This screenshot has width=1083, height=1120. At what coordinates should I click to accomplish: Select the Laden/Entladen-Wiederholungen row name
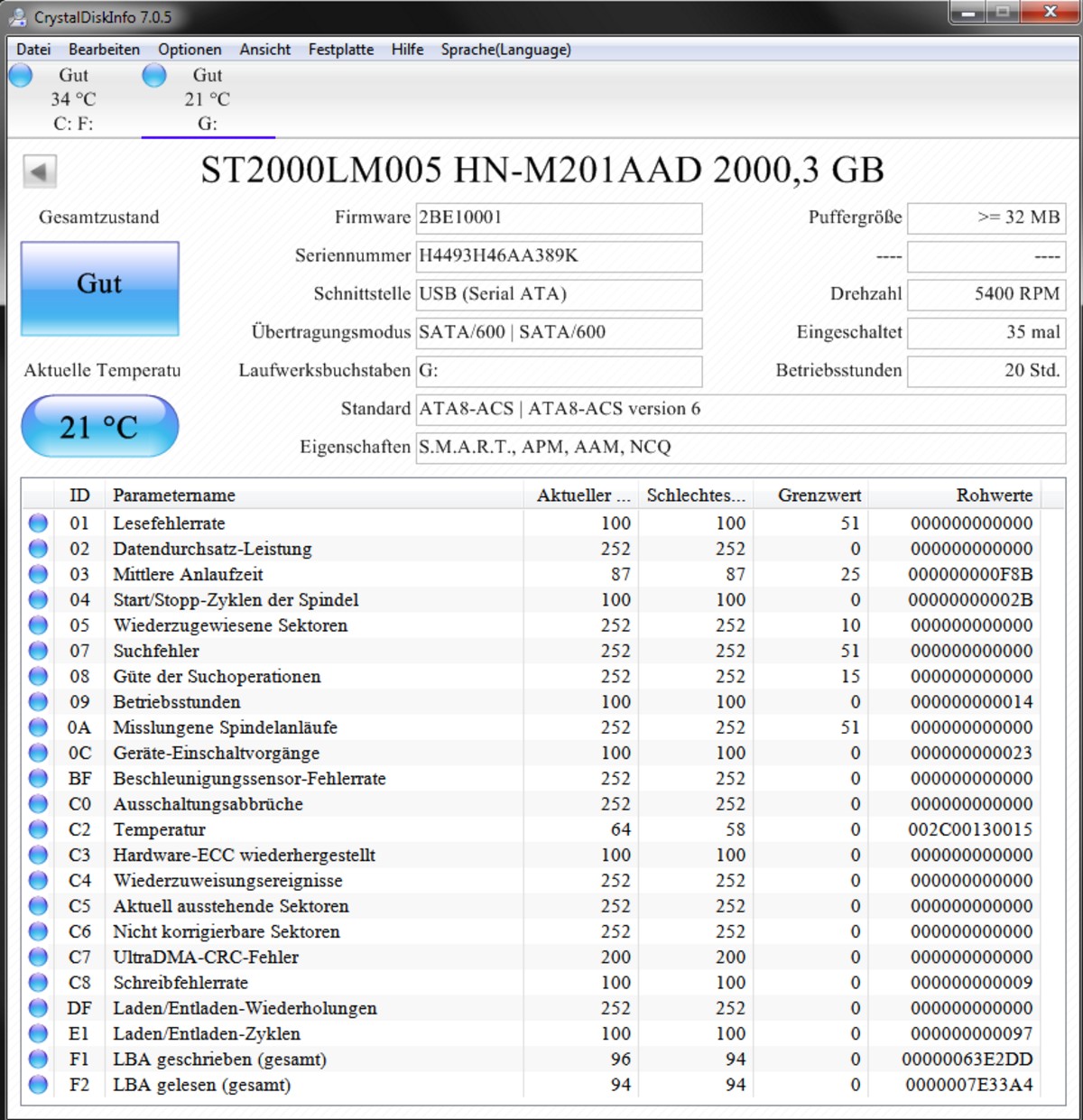click(245, 1008)
